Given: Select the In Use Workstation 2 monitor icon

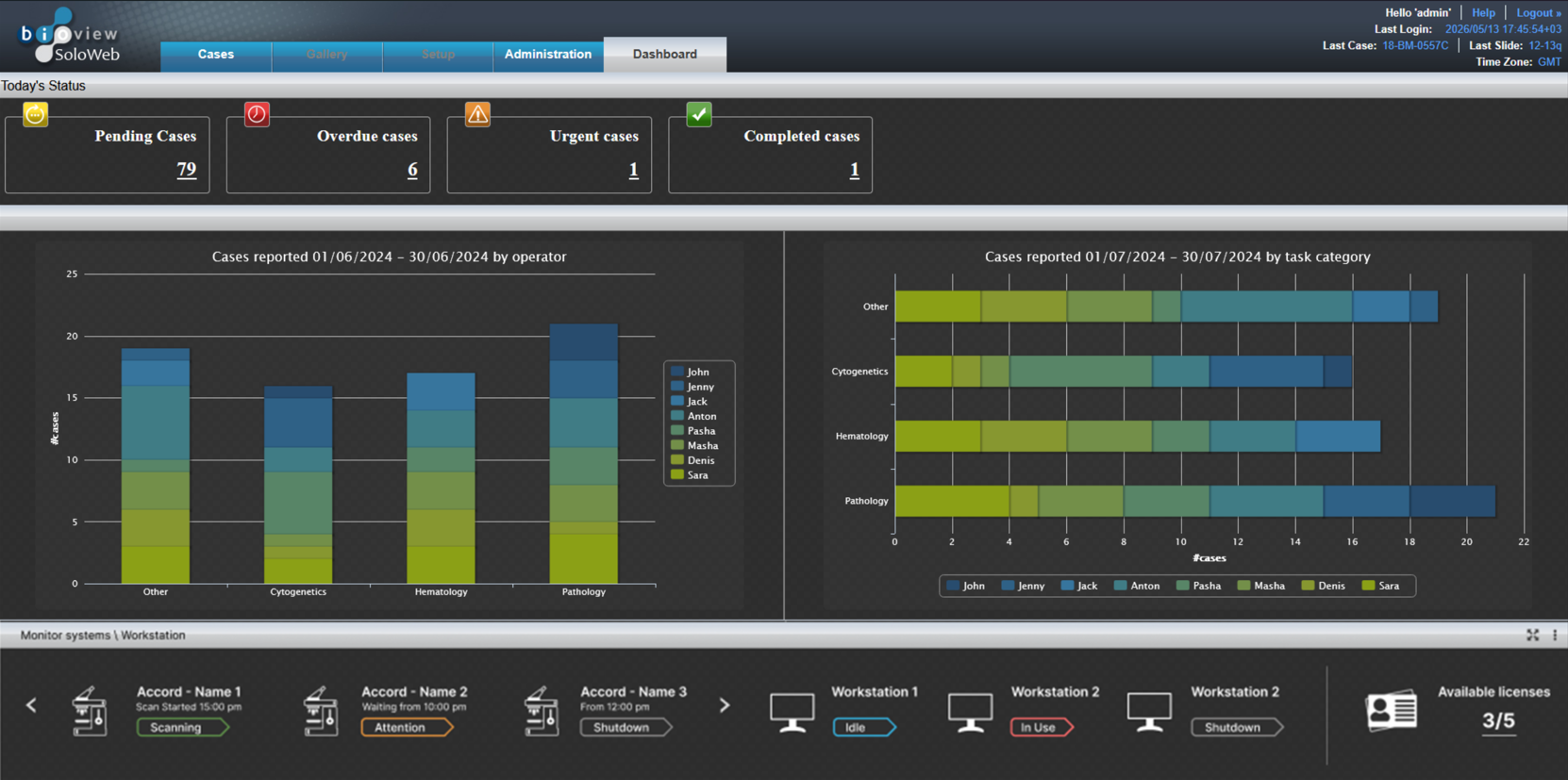Looking at the screenshot, I should (x=970, y=712).
